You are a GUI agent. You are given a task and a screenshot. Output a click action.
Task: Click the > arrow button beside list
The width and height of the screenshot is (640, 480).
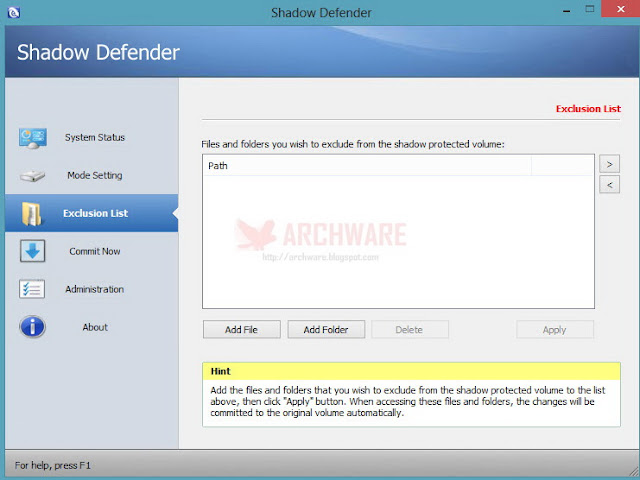(609, 164)
